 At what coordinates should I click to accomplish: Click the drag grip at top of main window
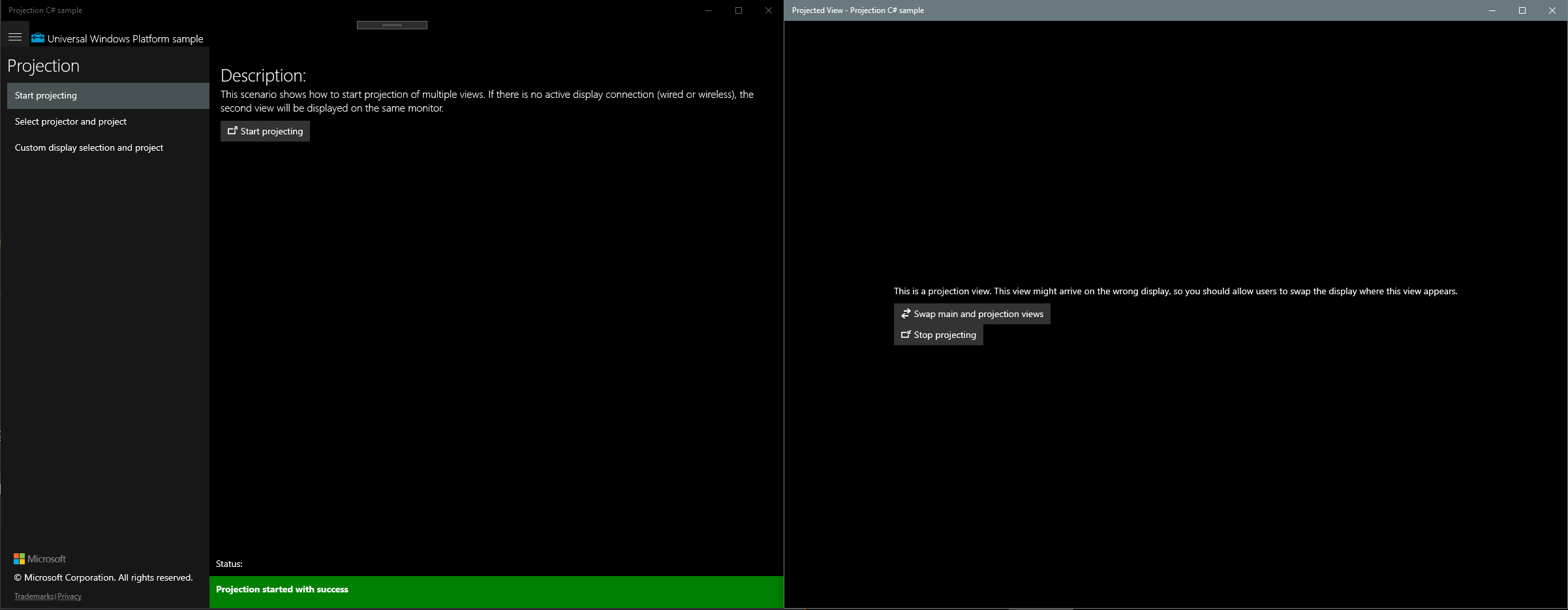click(392, 24)
